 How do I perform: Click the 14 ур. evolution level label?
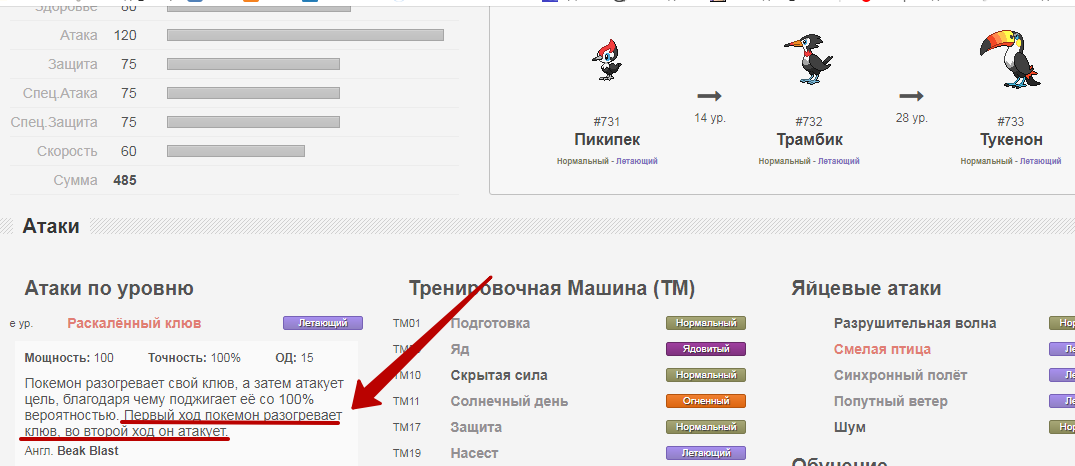710,118
